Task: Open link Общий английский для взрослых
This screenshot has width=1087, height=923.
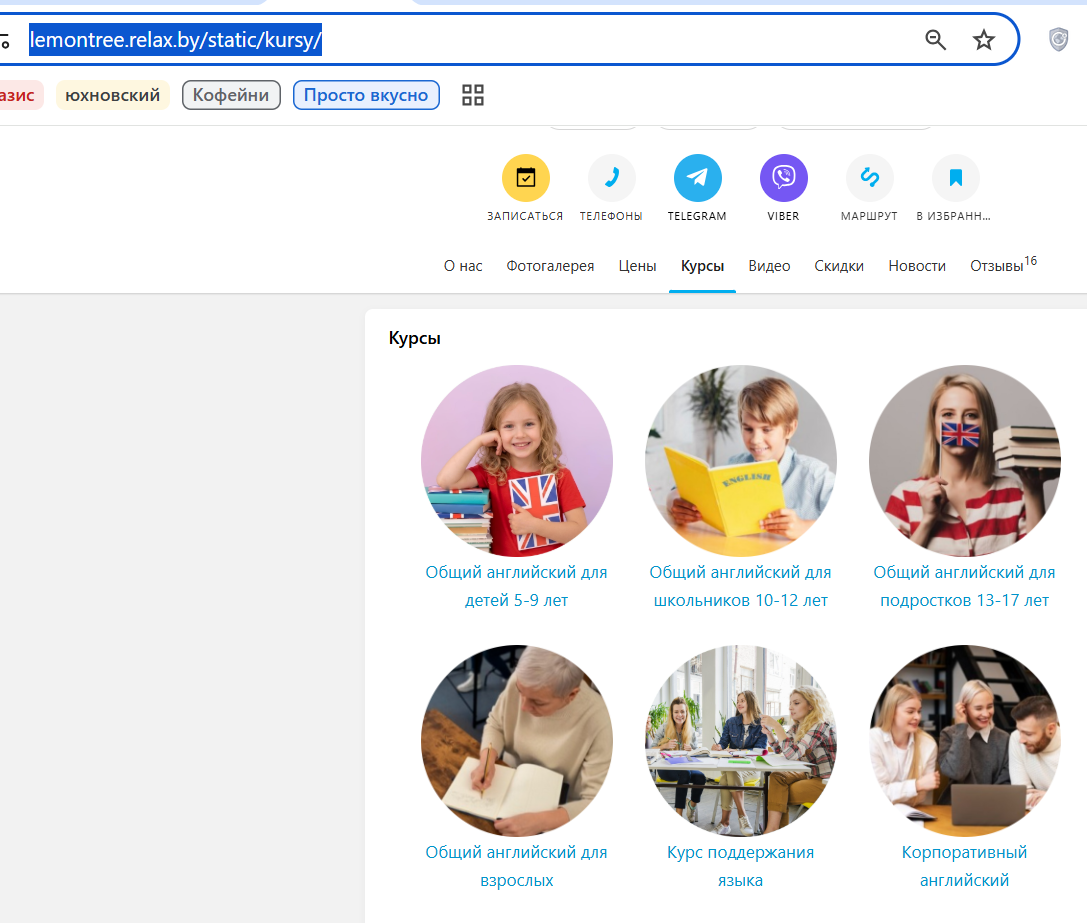Action: click(x=516, y=866)
